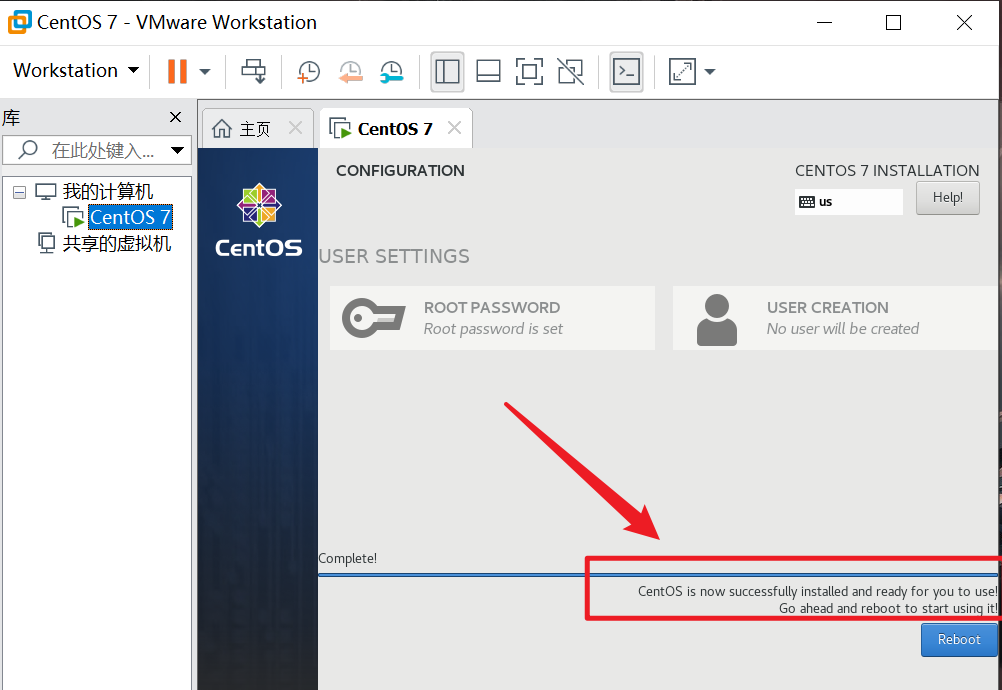
Task: Toggle the console view button
Action: (x=626, y=72)
